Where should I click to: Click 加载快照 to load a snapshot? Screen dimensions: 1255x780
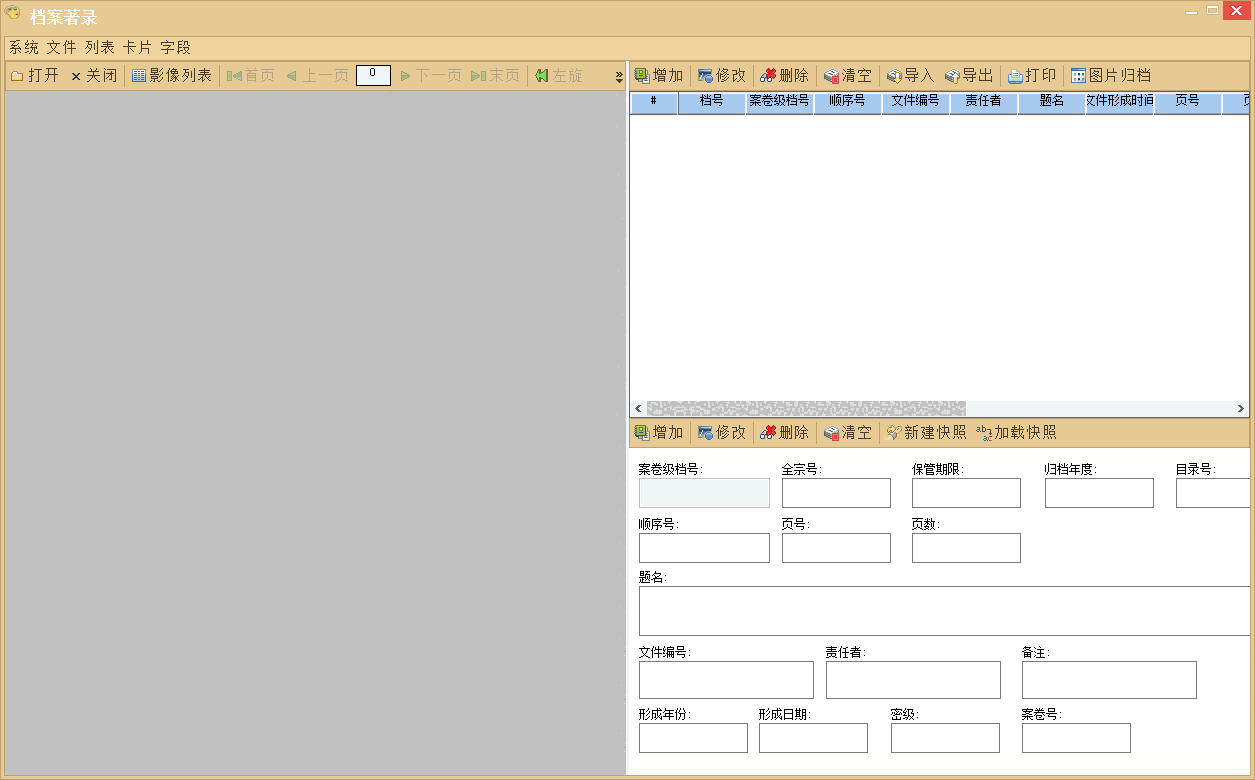(x=1016, y=433)
